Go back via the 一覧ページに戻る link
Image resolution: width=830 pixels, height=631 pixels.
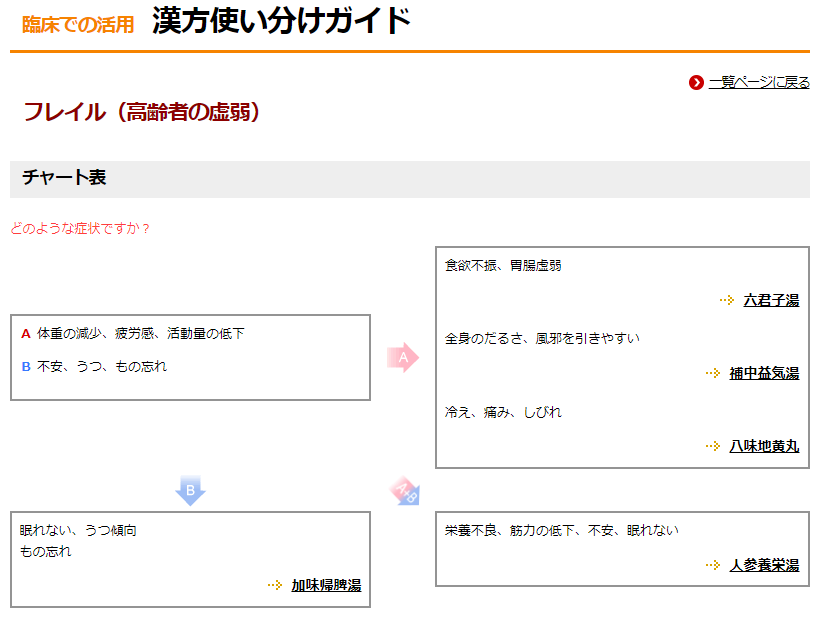pyautogui.click(x=759, y=82)
